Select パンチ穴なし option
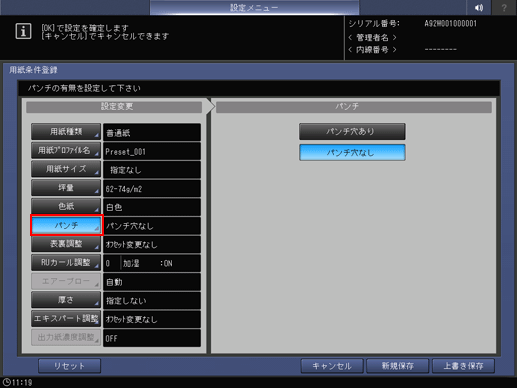 coord(352,152)
